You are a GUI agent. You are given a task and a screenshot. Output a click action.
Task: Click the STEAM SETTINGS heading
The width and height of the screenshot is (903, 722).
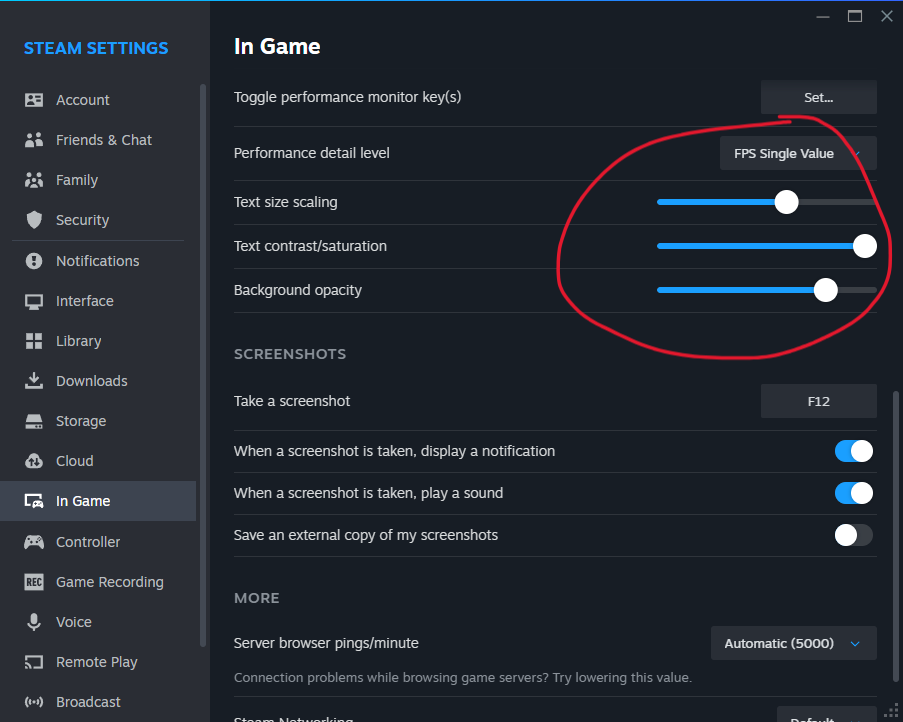tap(96, 48)
